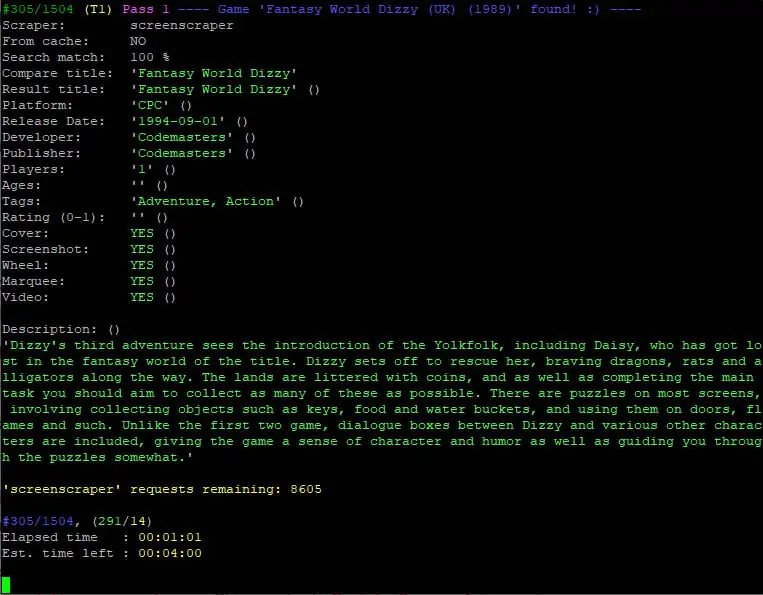Click the 'Adventure, Action' tags value
The image size is (763, 595).
tap(205, 201)
